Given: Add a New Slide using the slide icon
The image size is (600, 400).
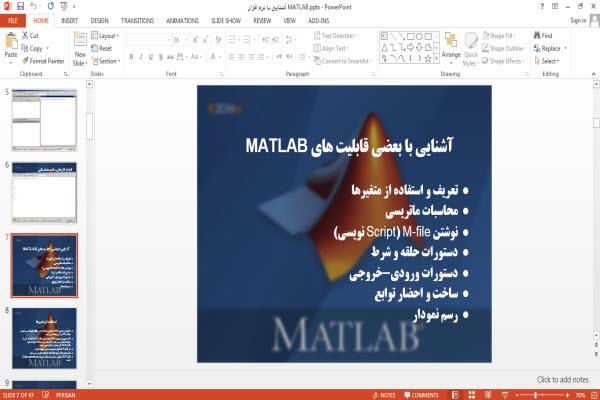Looking at the screenshot, I should [80, 40].
